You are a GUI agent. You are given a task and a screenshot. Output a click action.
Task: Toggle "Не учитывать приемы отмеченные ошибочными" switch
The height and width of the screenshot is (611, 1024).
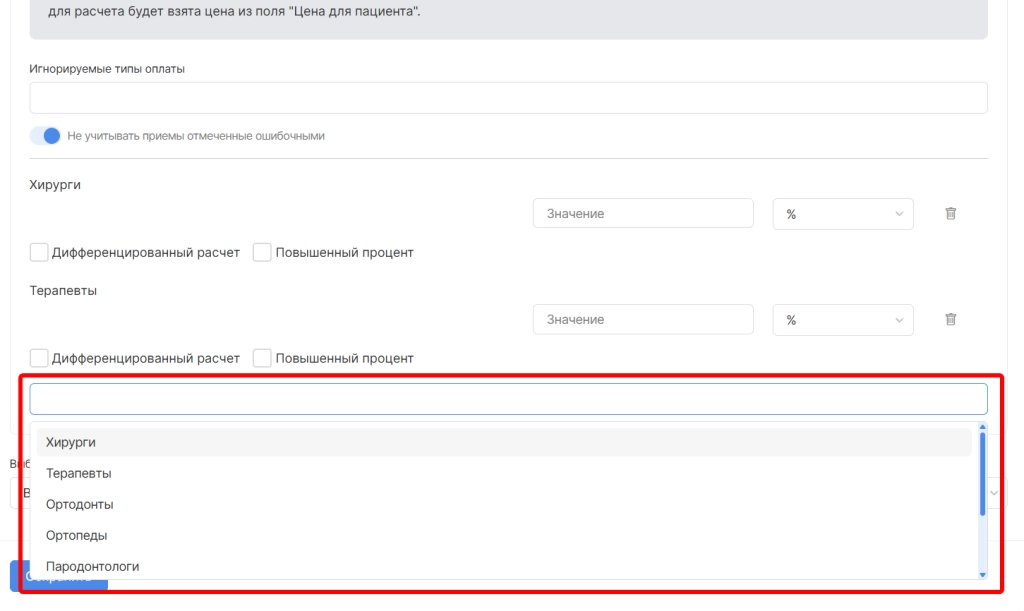tap(45, 136)
